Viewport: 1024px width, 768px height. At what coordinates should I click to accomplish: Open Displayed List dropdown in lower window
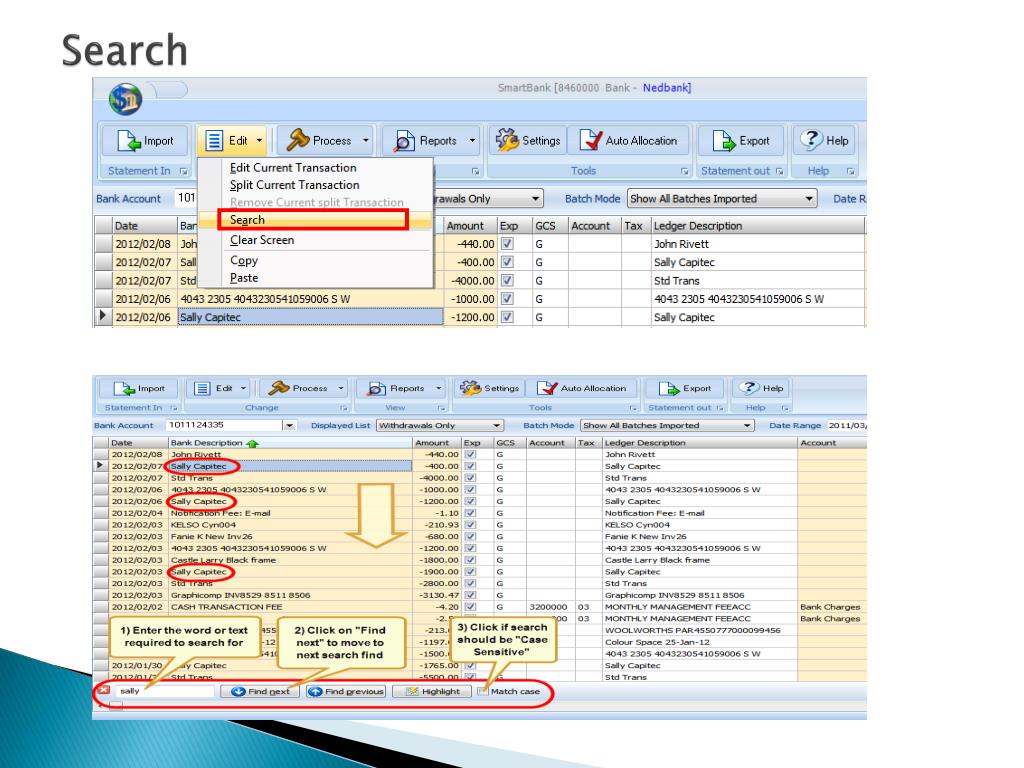click(x=497, y=426)
